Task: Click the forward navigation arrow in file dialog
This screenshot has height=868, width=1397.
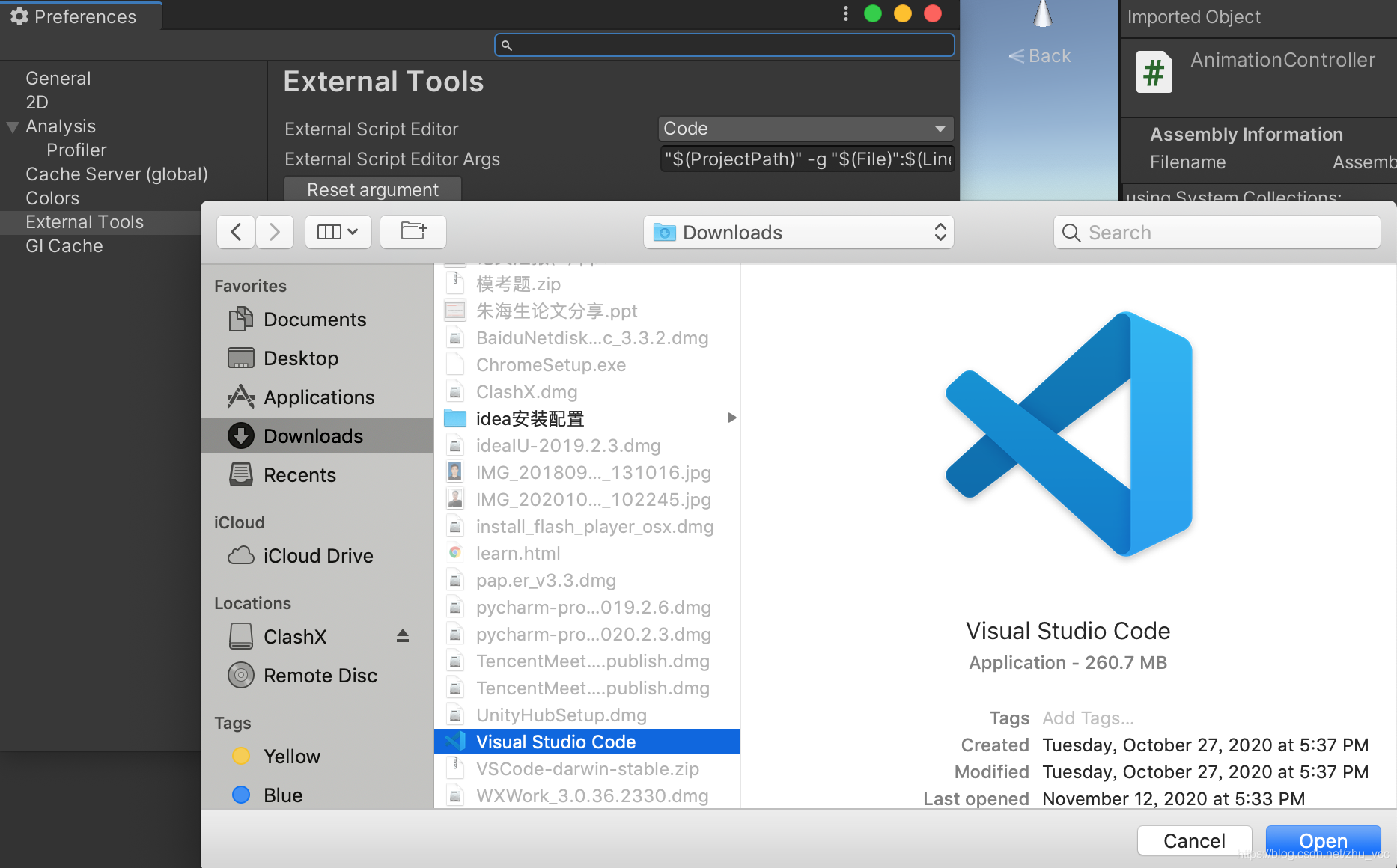Action: pos(274,232)
